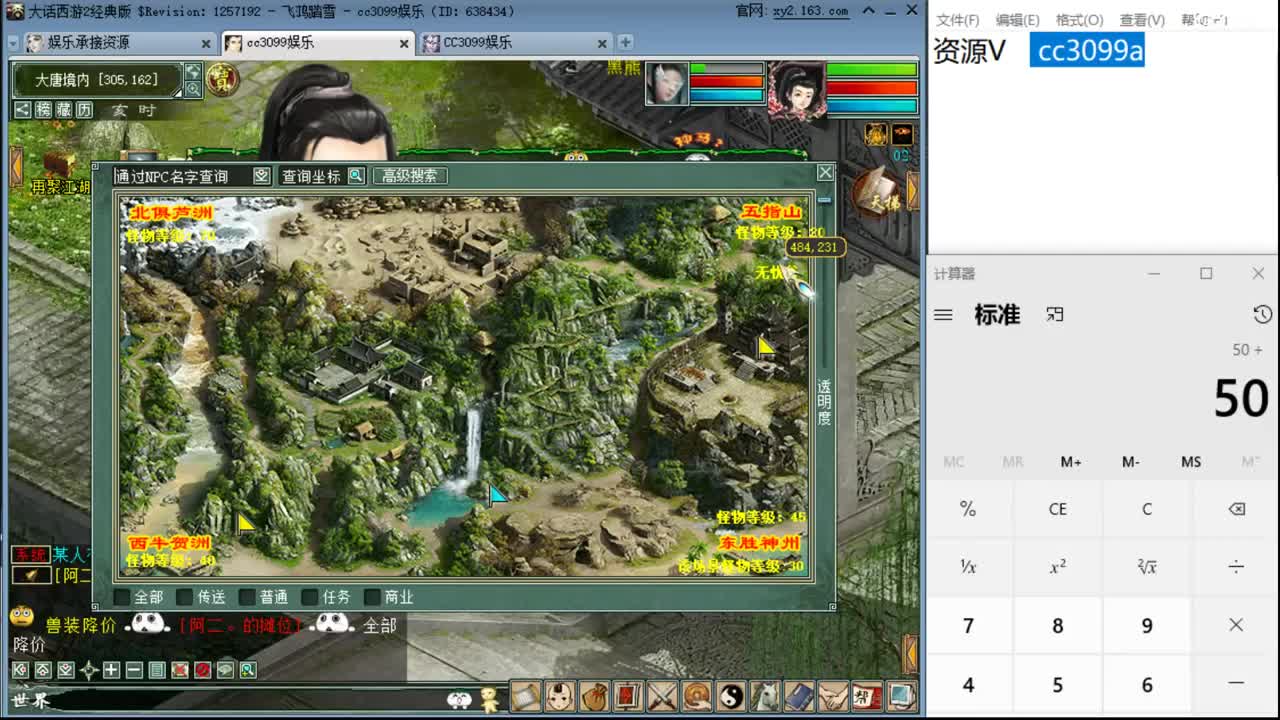Check the 任务 filter checkbox
Image resolution: width=1280 pixels, height=720 pixels.
[309, 597]
